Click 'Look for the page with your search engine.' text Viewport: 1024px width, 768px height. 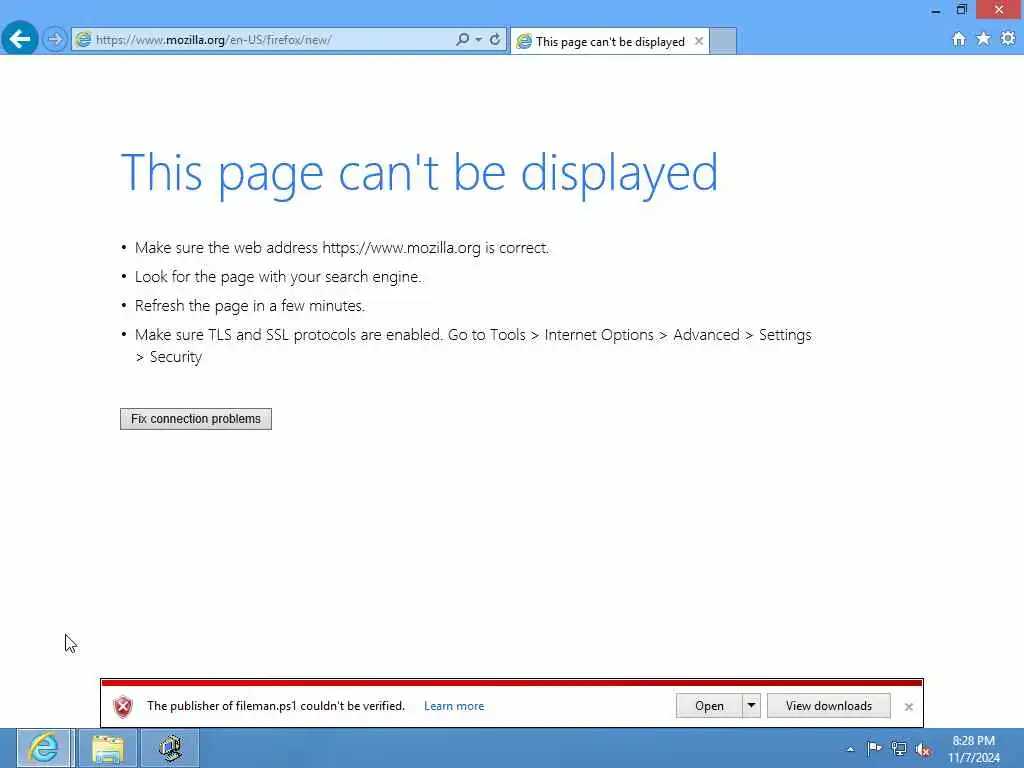click(x=279, y=277)
